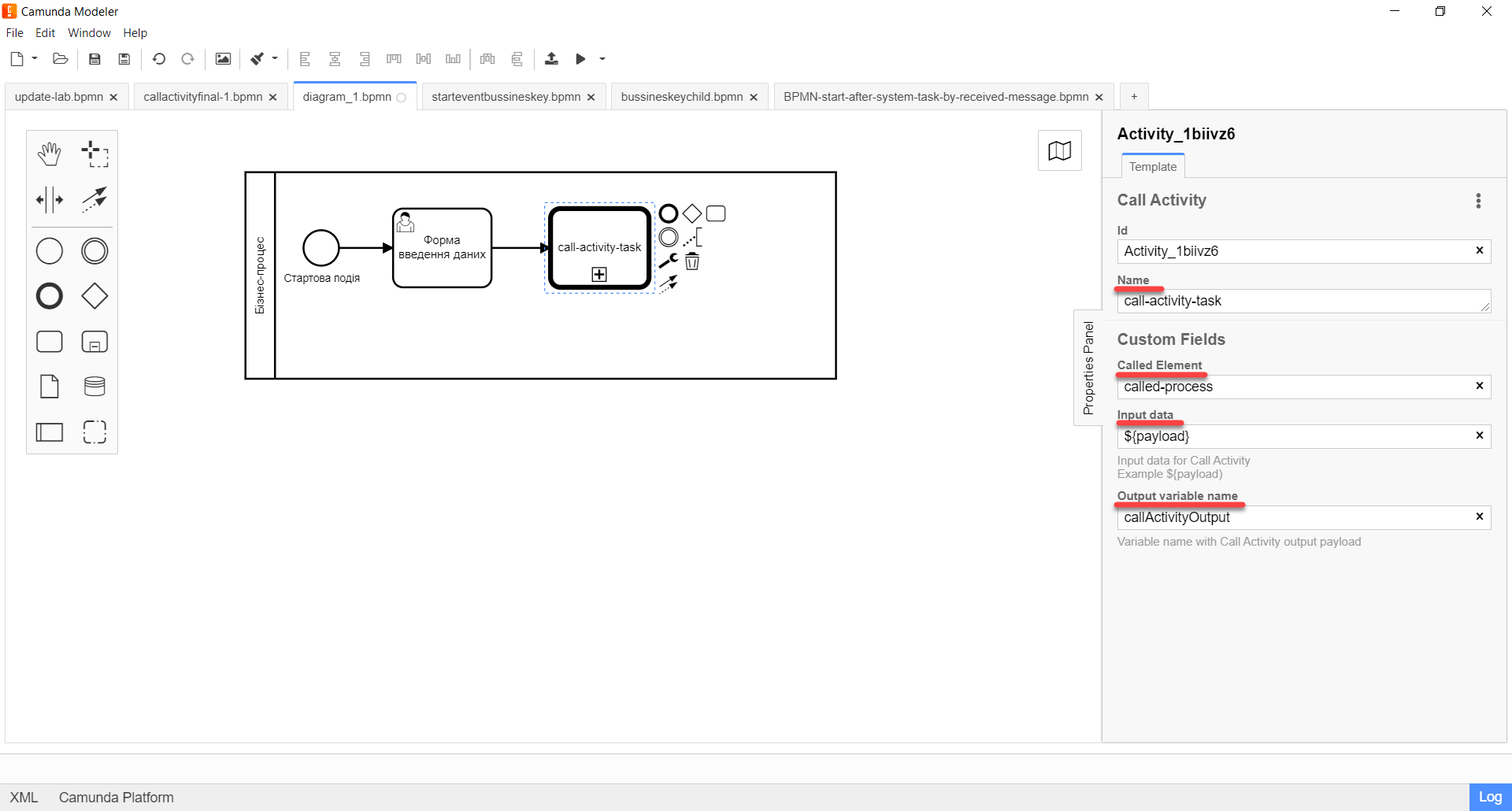Image resolution: width=1512 pixels, height=811 pixels.
Task: Clear the Input data field
Action: click(1480, 435)
